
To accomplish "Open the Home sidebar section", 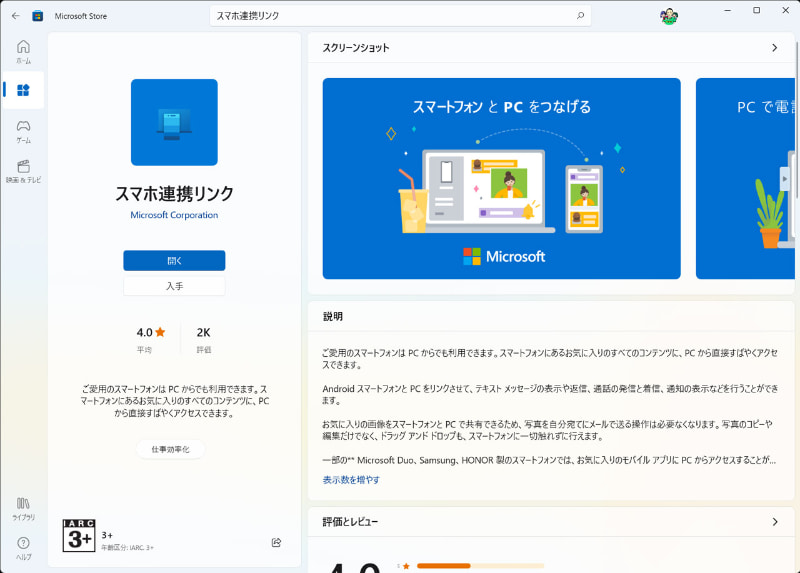I will click(23, 52).
